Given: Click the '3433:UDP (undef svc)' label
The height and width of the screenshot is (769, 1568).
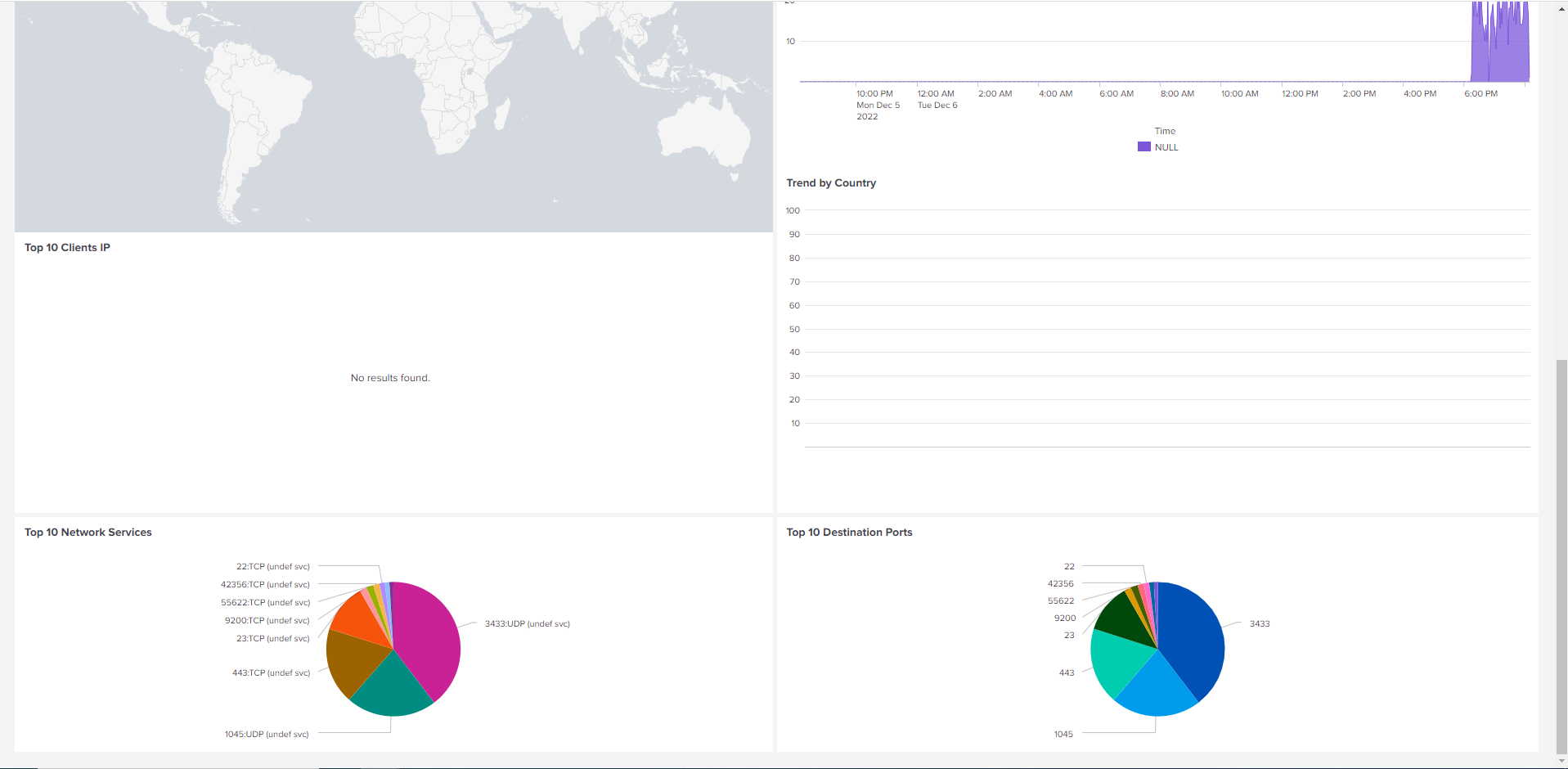Looking at the screenshot, I should 528,623.
